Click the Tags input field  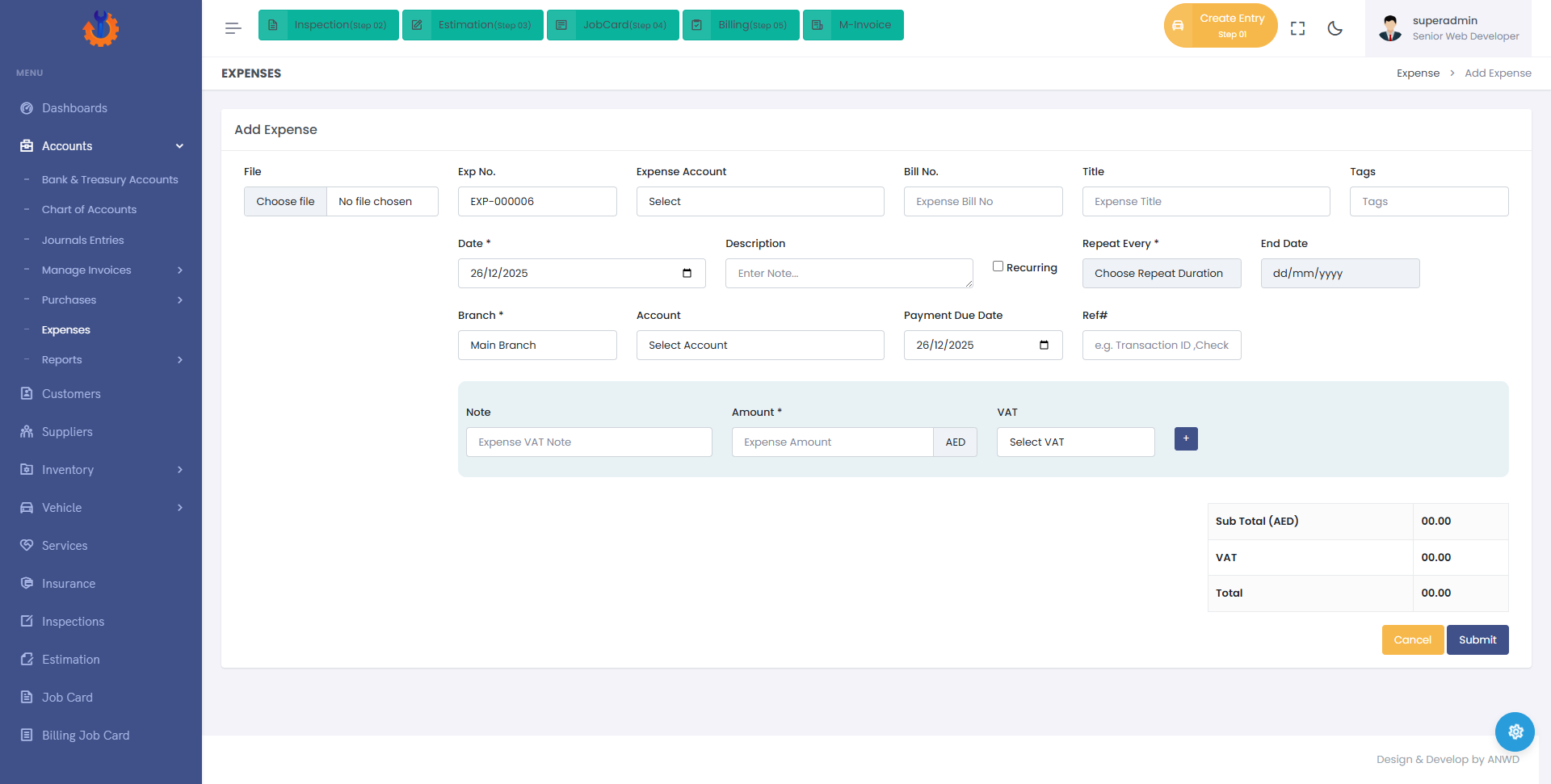pyautogui.click(x=1429, y=201)
